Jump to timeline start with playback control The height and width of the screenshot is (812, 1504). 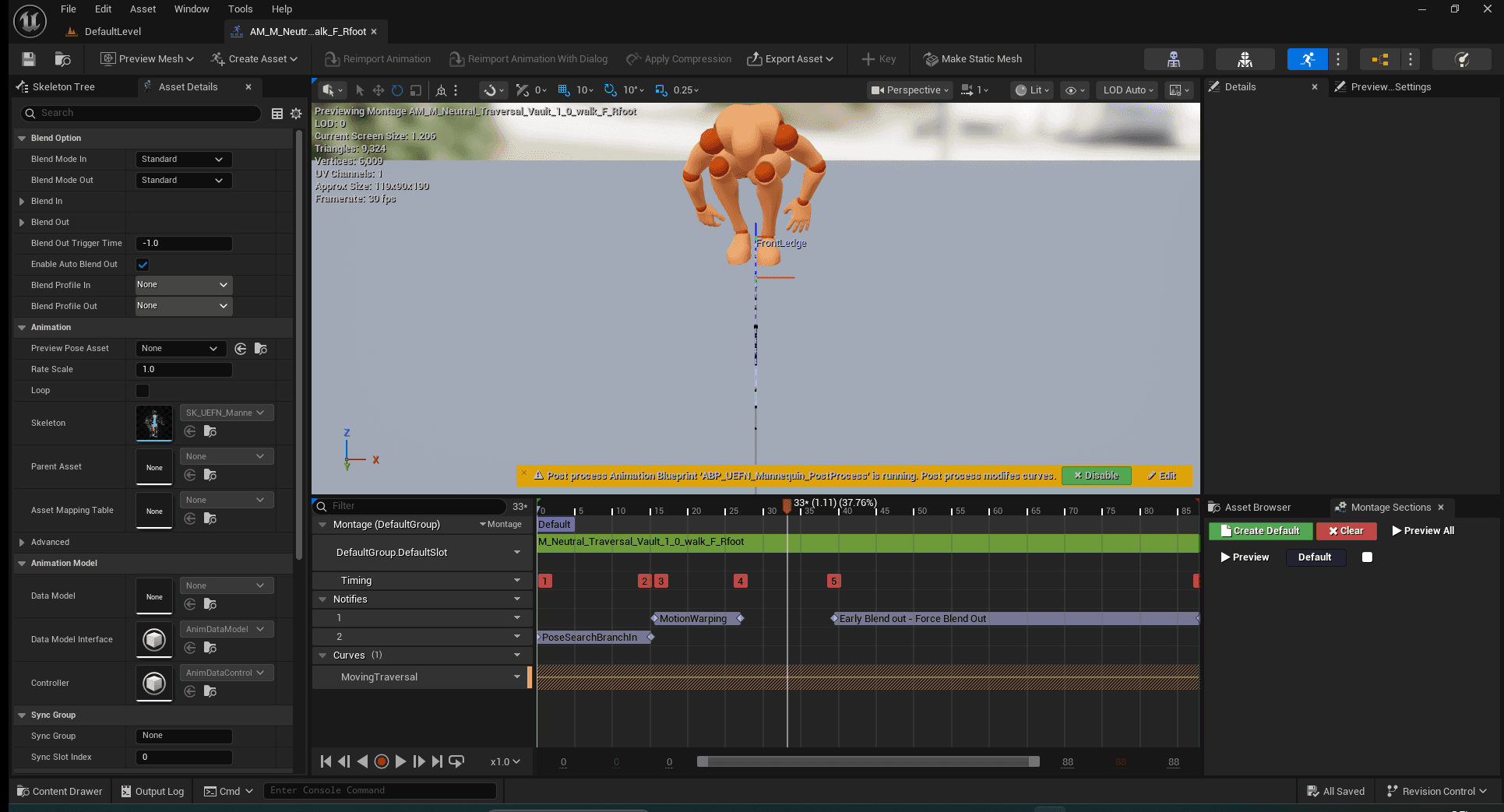pos(326,761)
